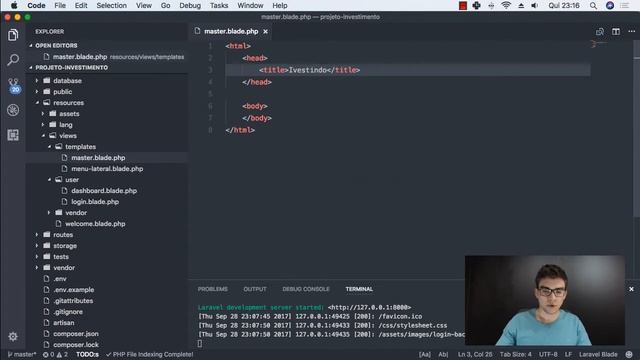Image resolution: width=640 pixels, height=360 pixels.
Task: Change Tab Size: 4 indentation setting
Action: [516, 354]
